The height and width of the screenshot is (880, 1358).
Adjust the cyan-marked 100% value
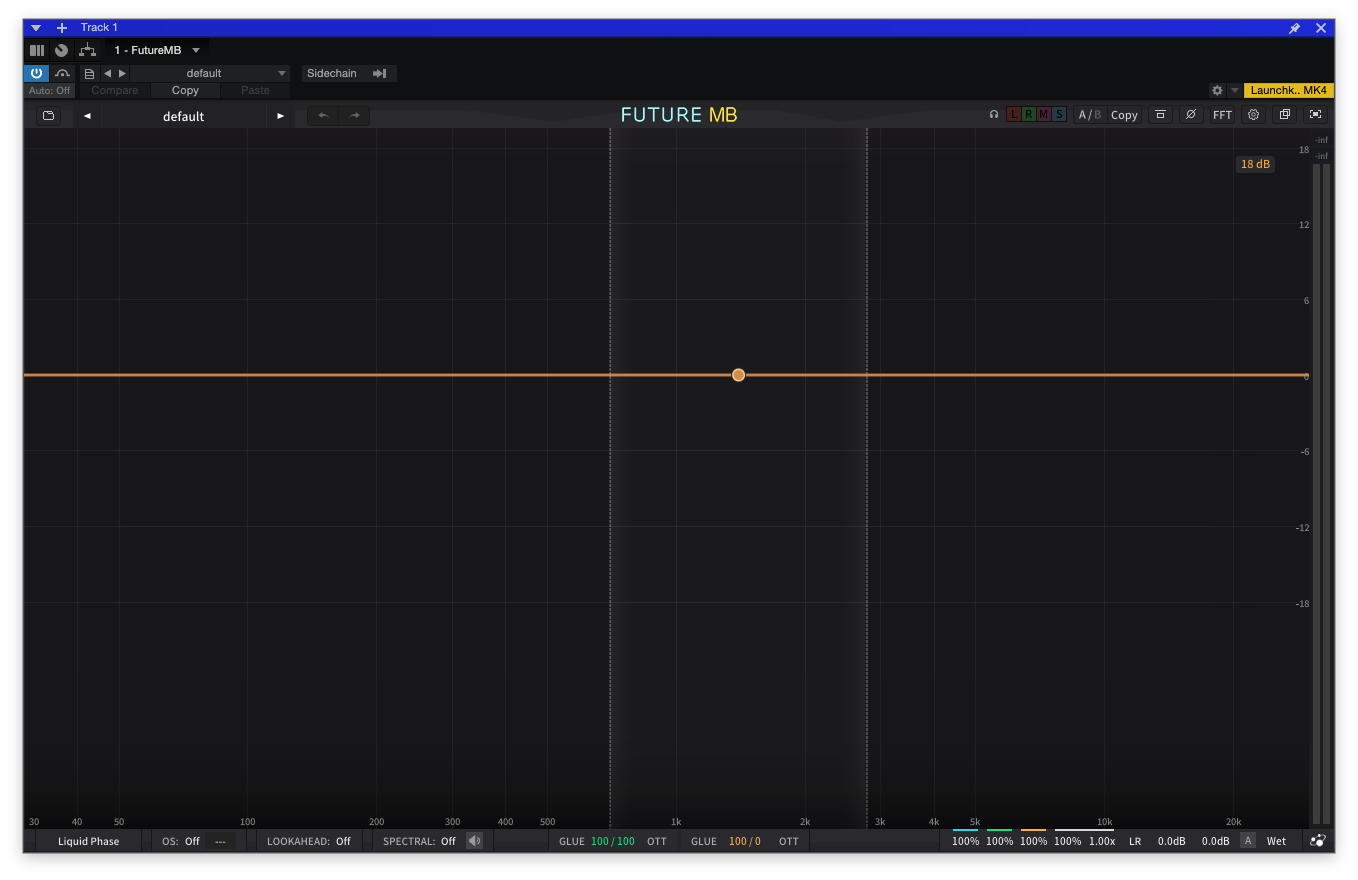point(966,841)
